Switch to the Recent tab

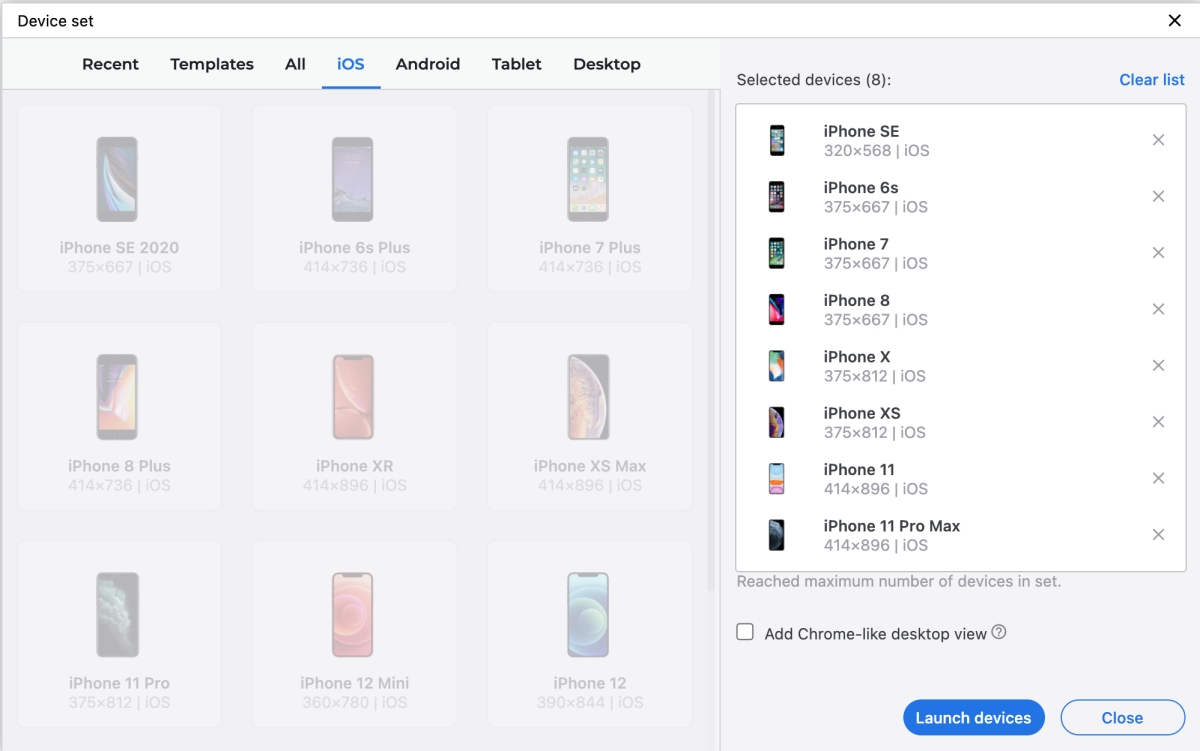click(110, 64)
